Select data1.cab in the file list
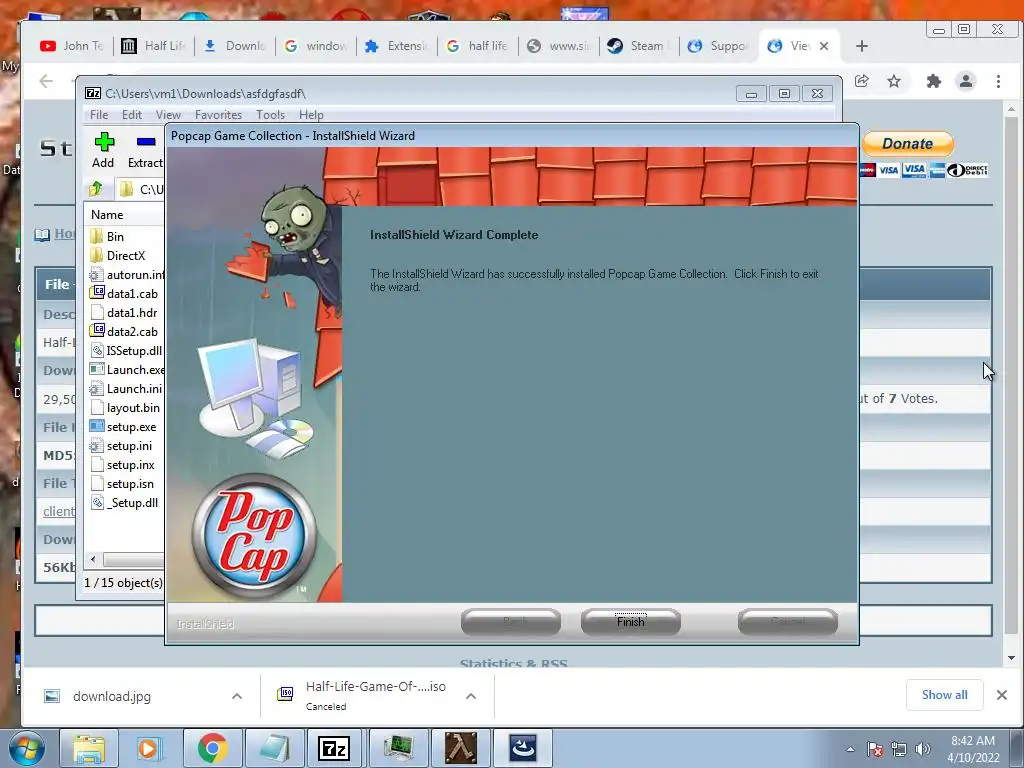The height and width of the screenshot is (768, 1024). click(125, 293)
